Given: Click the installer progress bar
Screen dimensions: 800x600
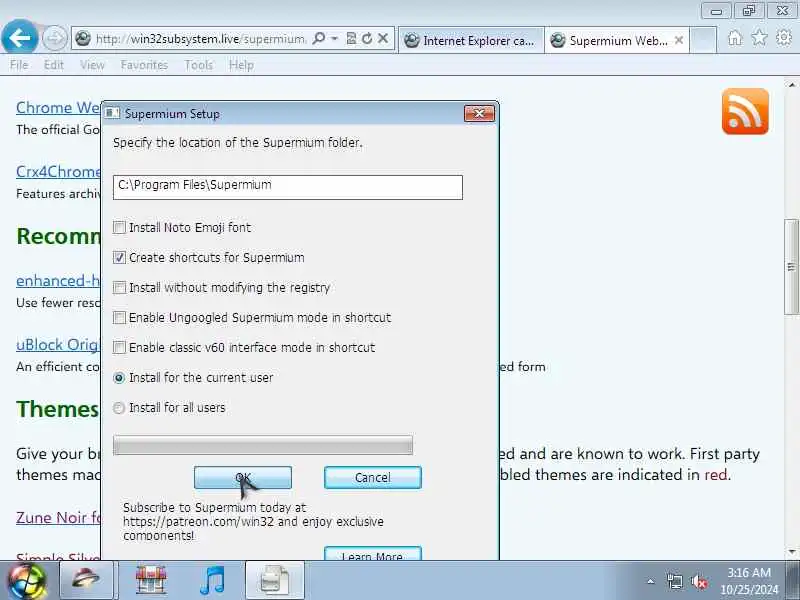Looking at the screenshot, I should (263, 445).
